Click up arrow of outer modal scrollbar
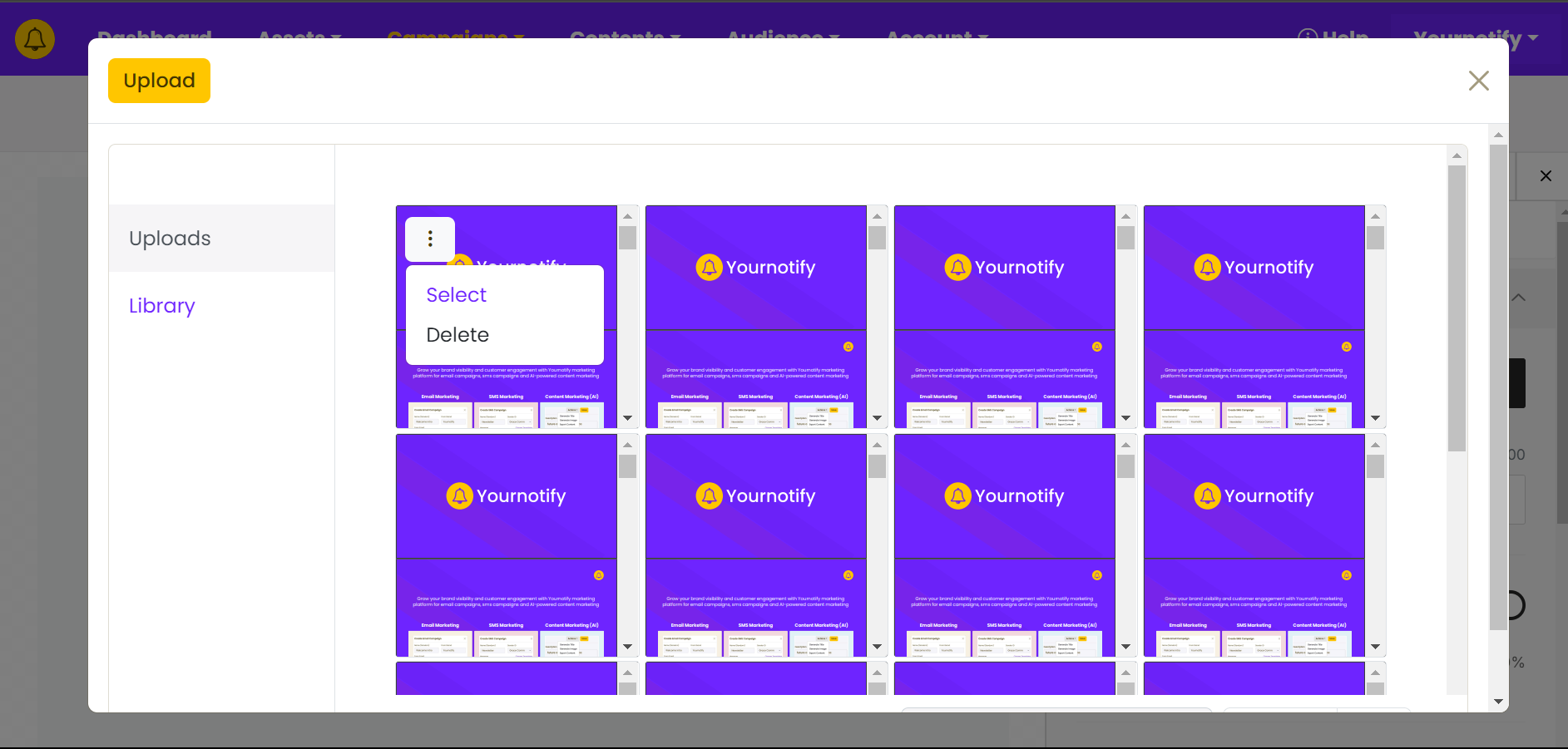The height and width of the screenshot is (749, 1568). coord(1498,135)
